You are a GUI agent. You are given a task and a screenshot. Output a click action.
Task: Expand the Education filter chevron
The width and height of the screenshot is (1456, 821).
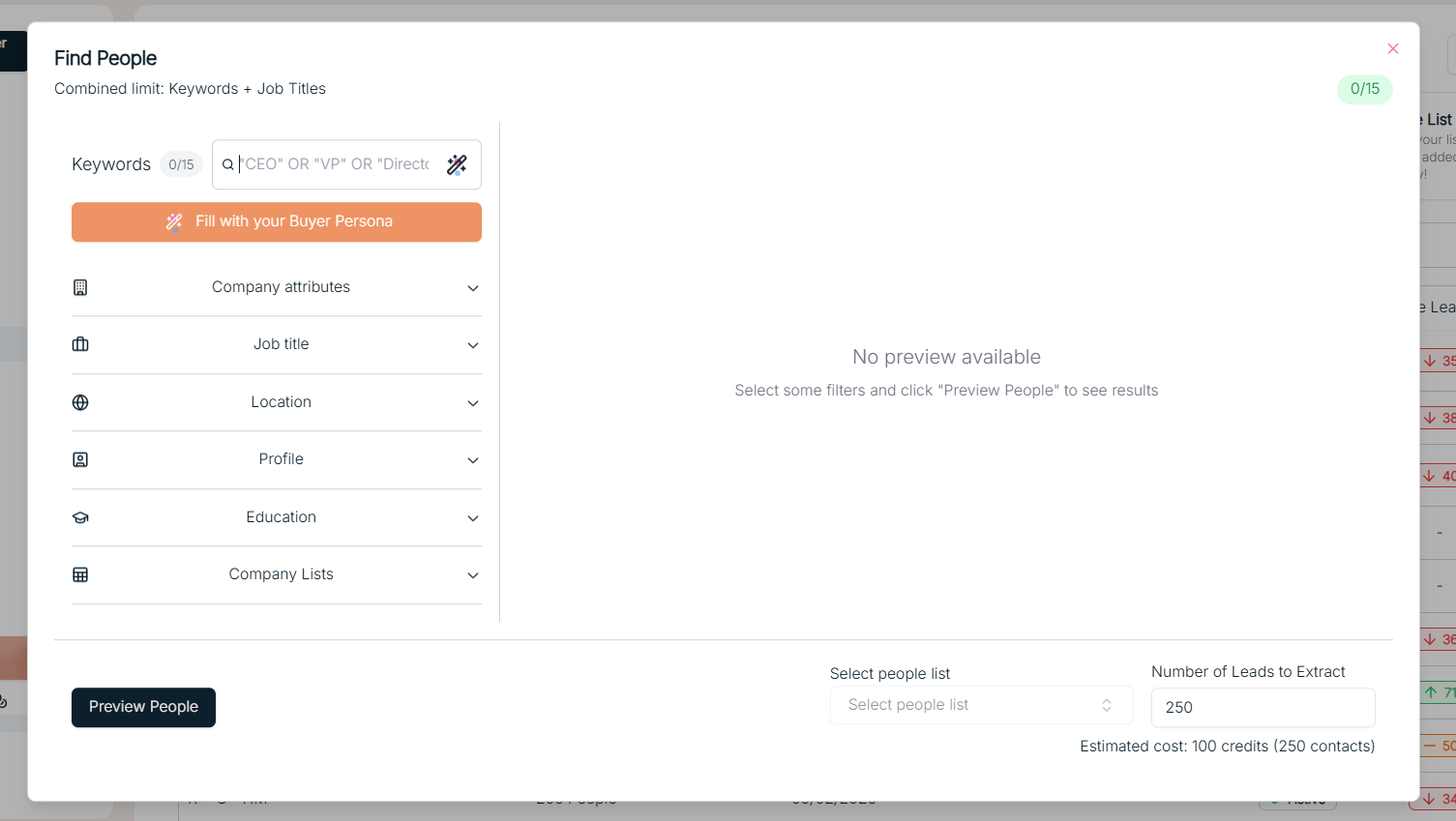click(x=473, y=518)
